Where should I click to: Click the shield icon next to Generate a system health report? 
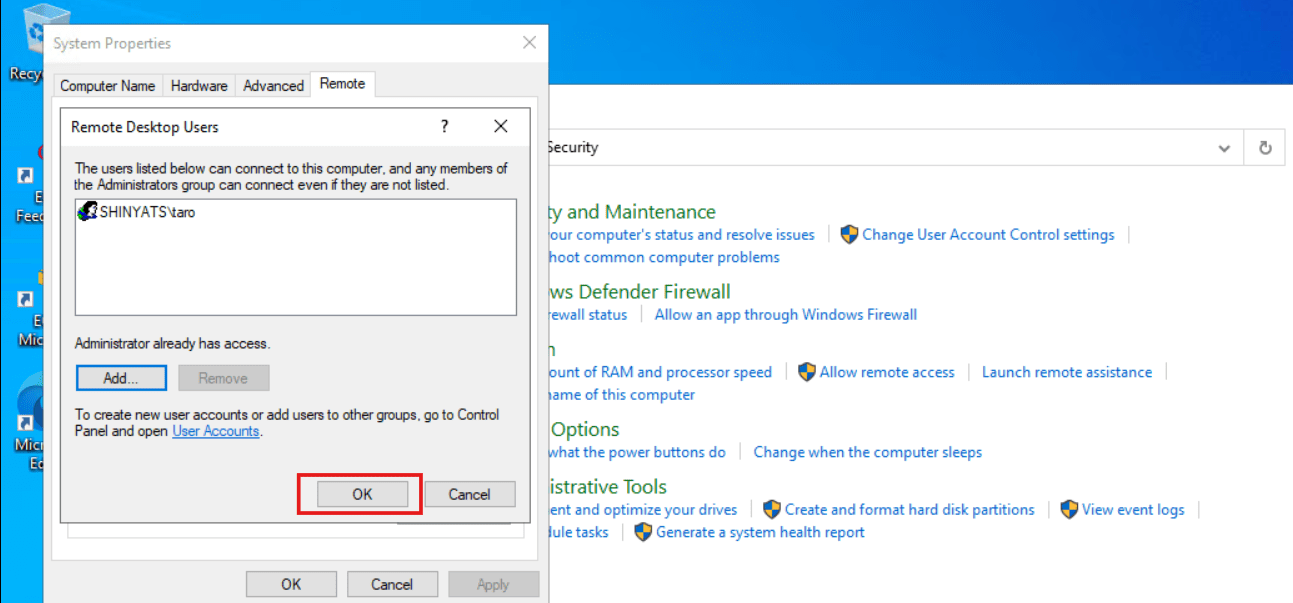click(x=643, y=532)
